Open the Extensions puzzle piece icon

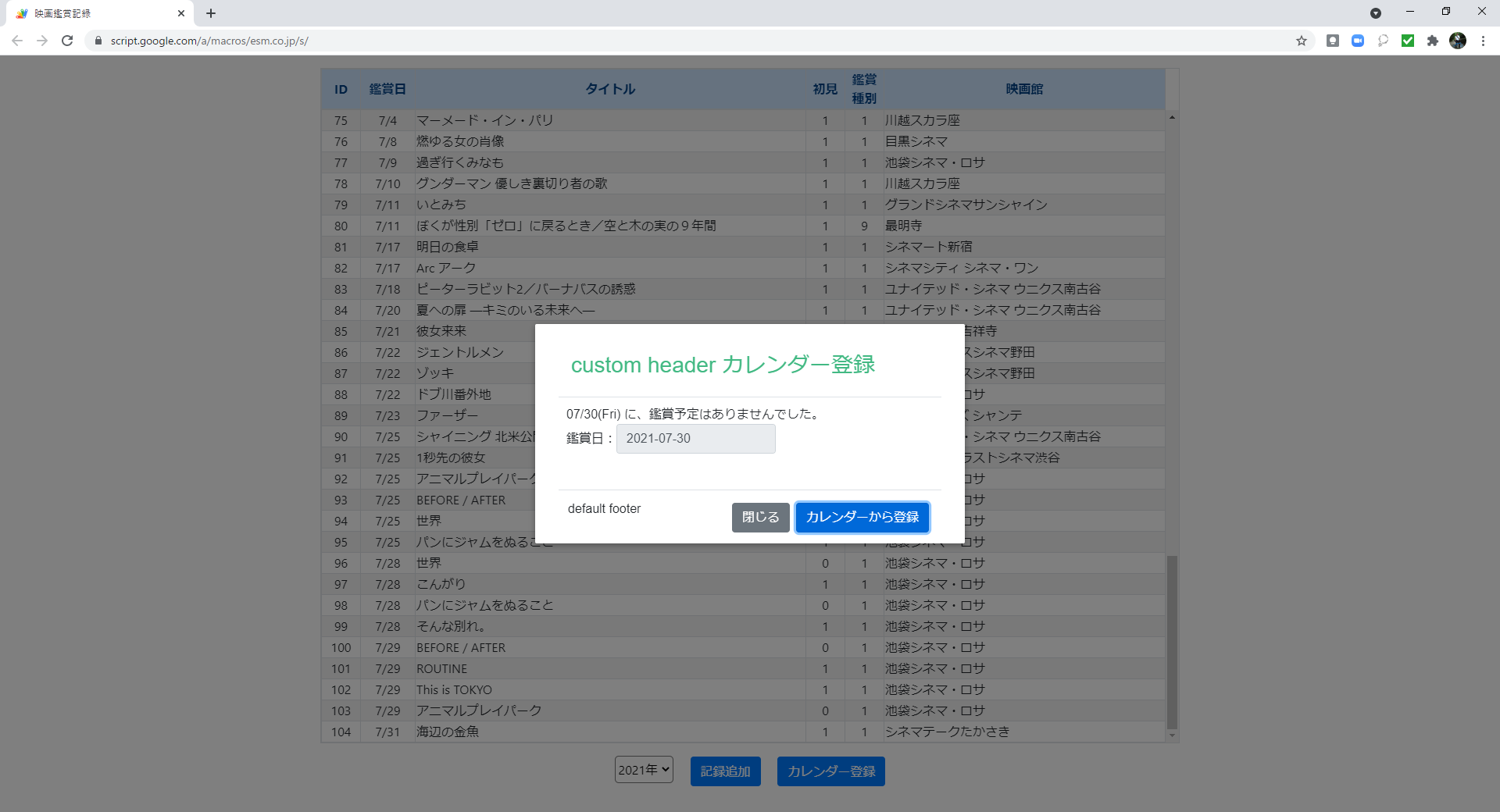1433,41
